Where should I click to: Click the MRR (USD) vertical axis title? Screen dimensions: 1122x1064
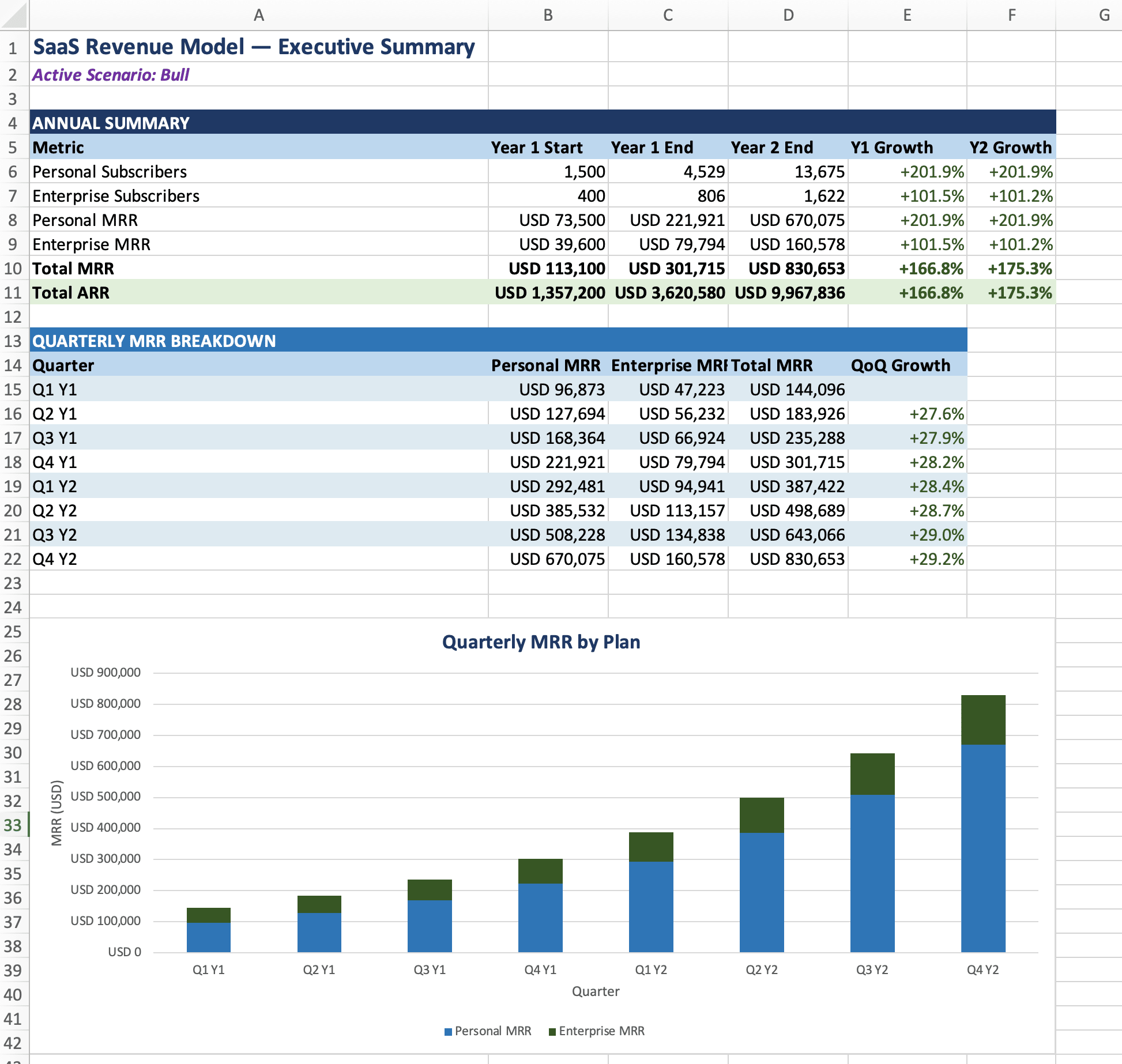click(56, 813)
